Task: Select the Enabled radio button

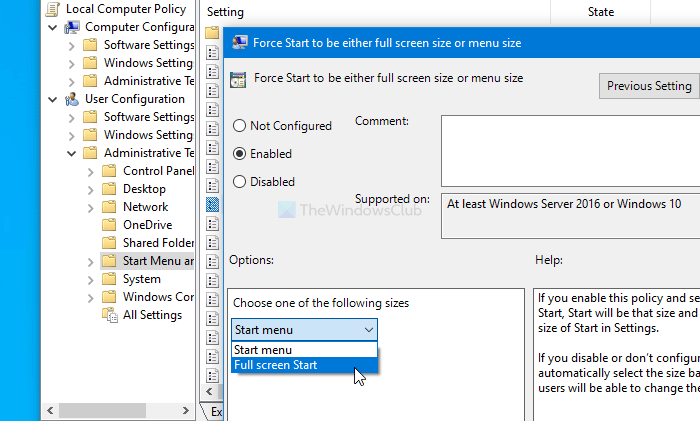Action: [240, 154]
